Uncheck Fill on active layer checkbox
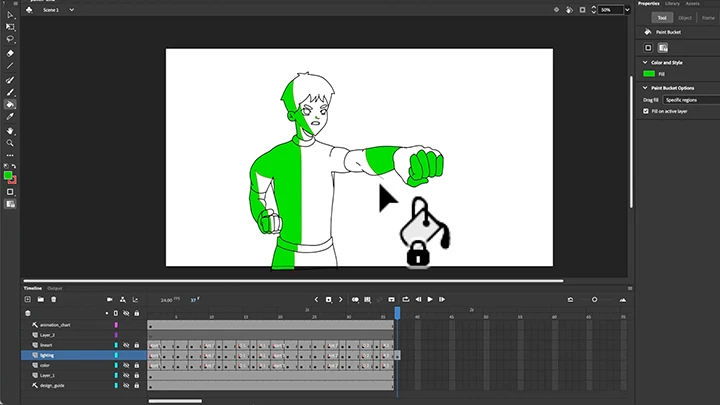The width and height of the screenshot is (720, 405). [x=646, y=111]
